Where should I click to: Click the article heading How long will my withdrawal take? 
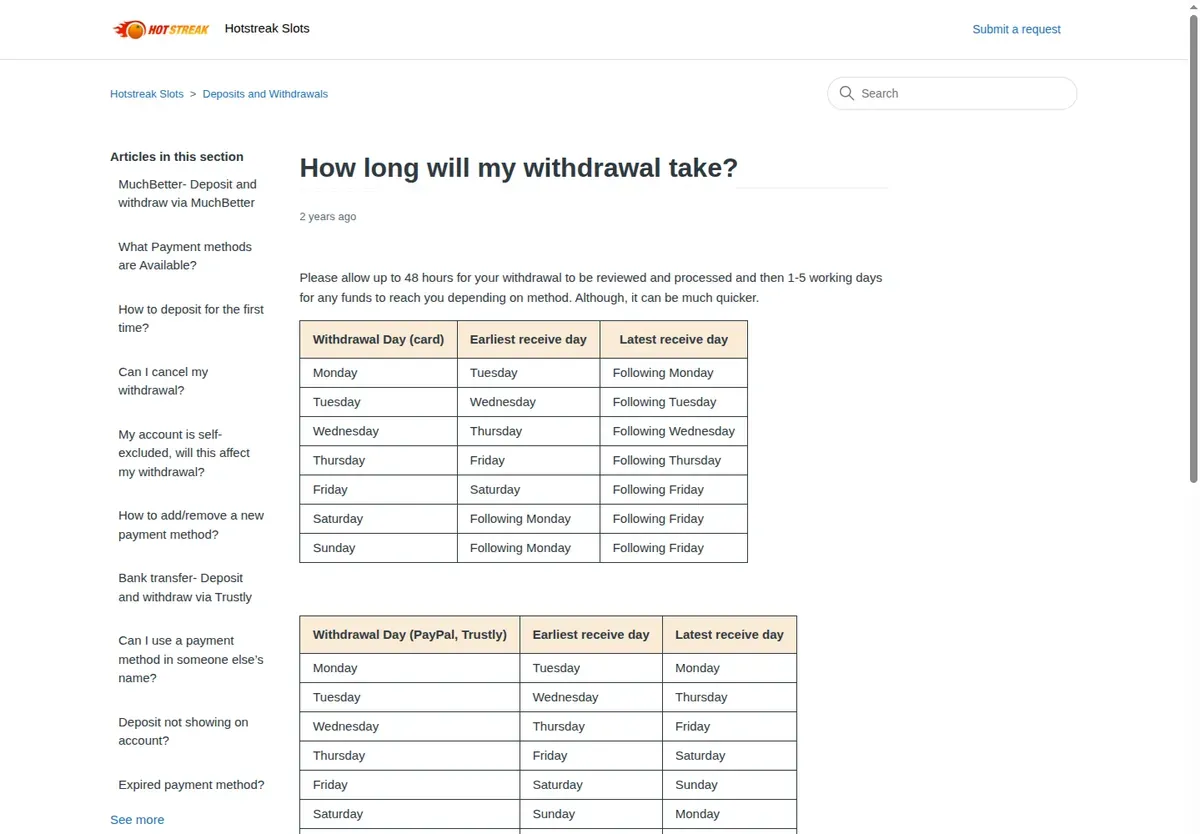click(x=518, y=168)
